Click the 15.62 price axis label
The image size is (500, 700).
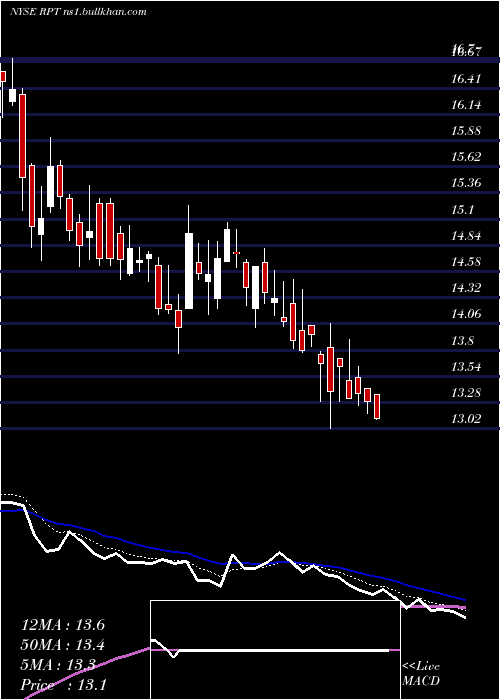point(467,158)
